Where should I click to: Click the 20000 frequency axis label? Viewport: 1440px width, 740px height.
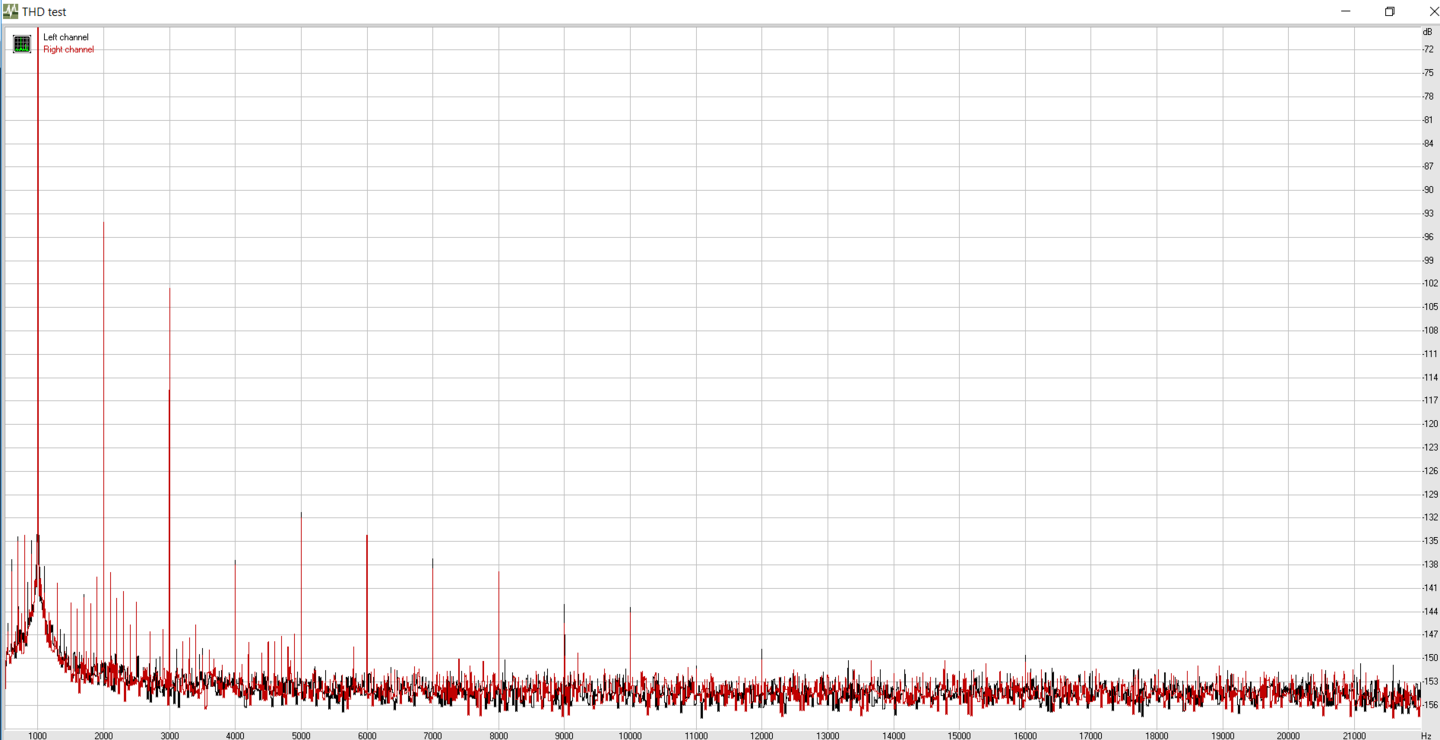[1288, 736]
